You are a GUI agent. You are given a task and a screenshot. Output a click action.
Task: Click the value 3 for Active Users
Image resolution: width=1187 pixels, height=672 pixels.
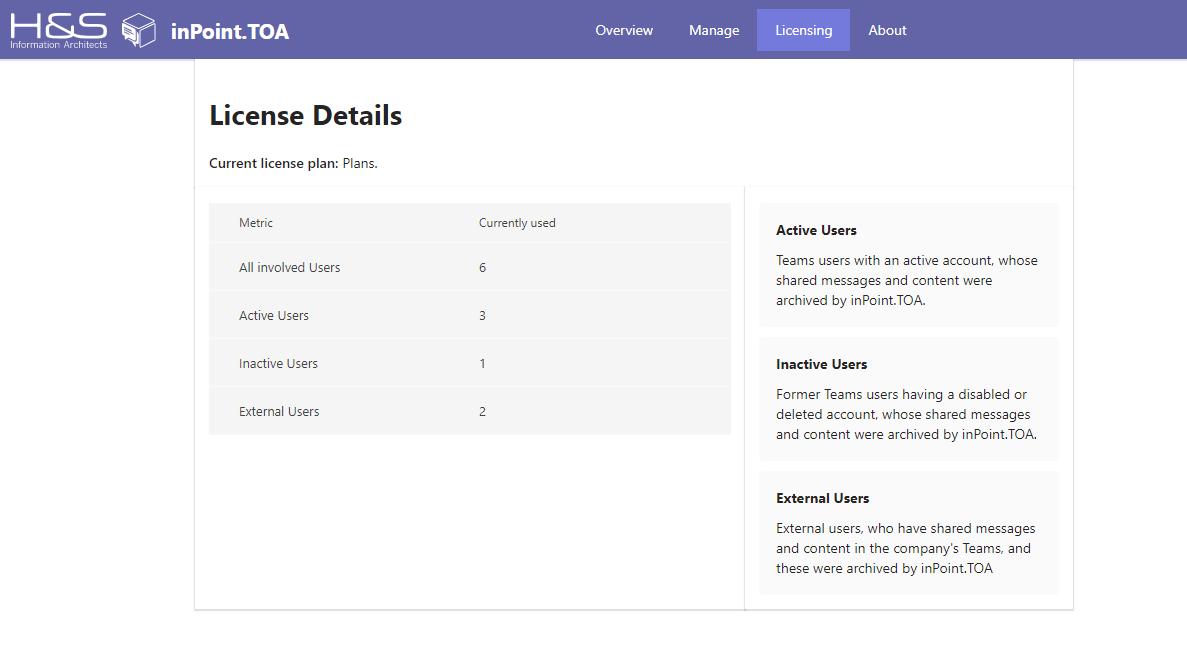coord(482,316)
